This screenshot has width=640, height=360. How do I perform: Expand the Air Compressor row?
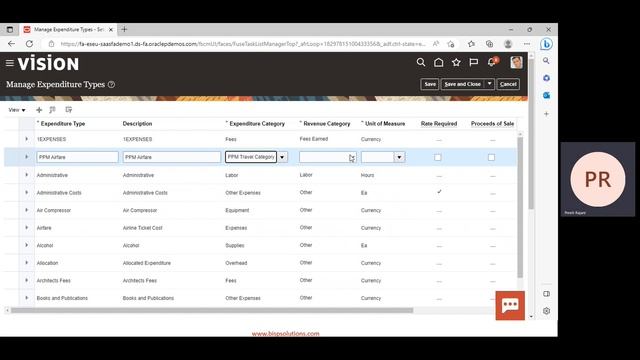[x=27, y=210]
